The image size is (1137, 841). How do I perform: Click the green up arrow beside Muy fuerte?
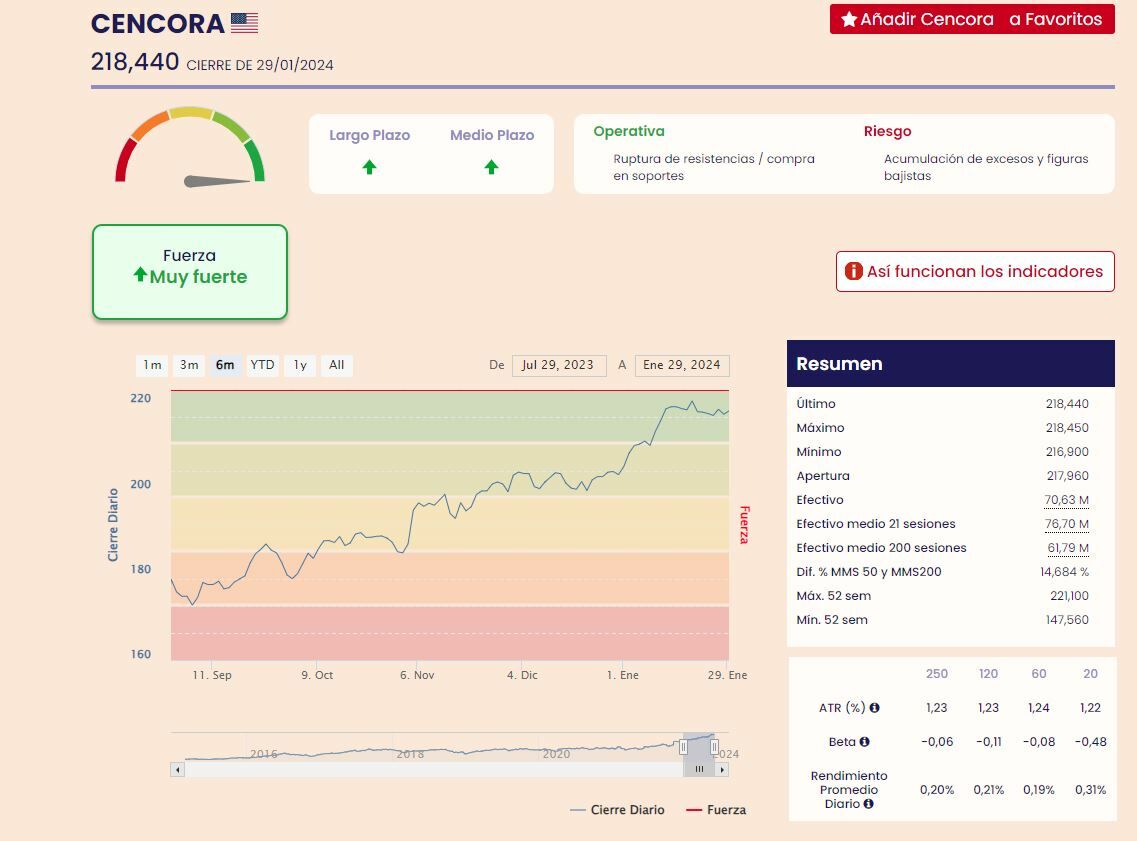click(141, 274)
